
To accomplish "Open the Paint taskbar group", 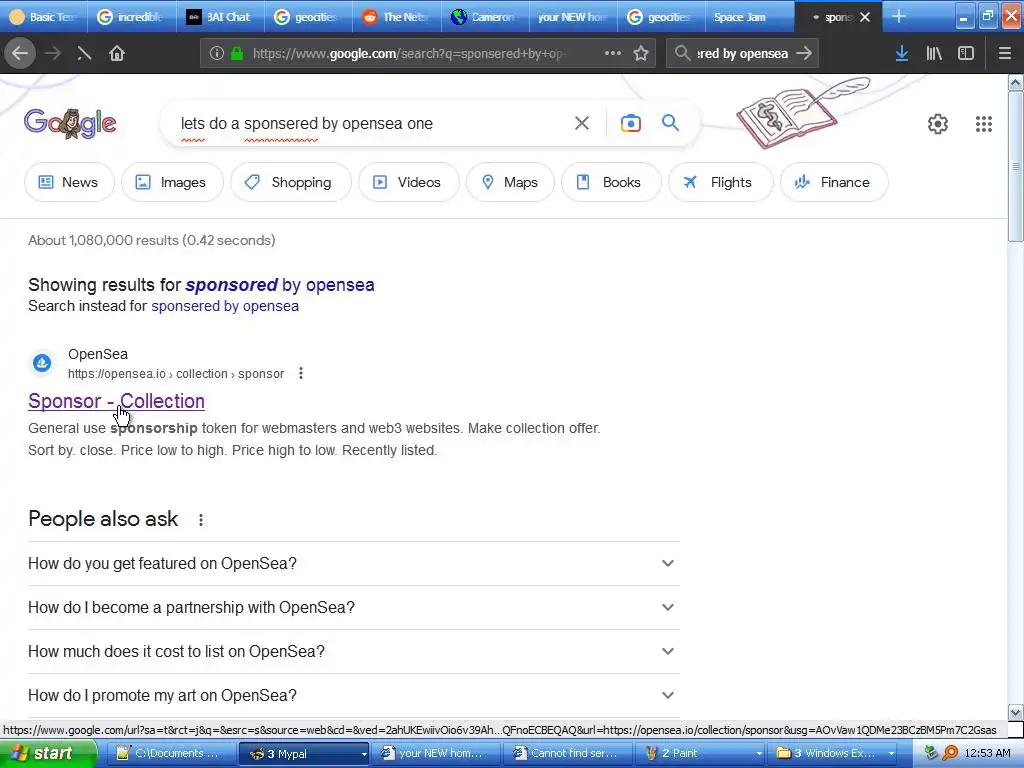I will coord(699,753).
